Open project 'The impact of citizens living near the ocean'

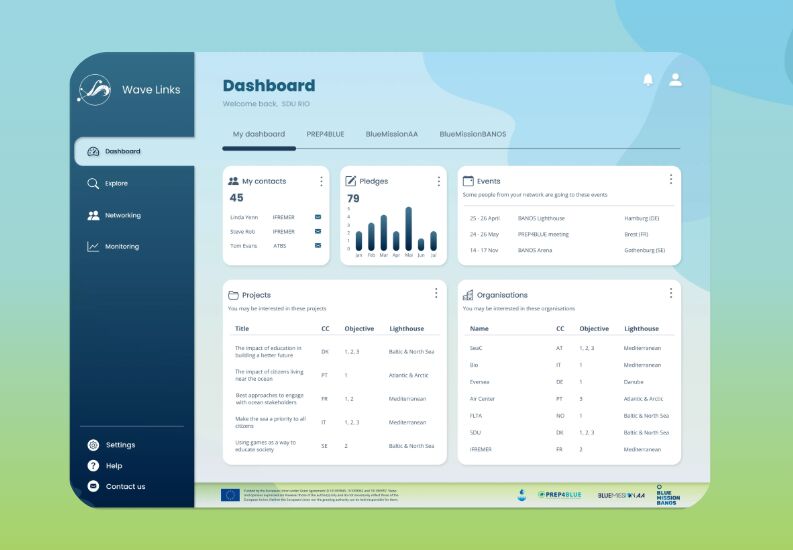335,375
